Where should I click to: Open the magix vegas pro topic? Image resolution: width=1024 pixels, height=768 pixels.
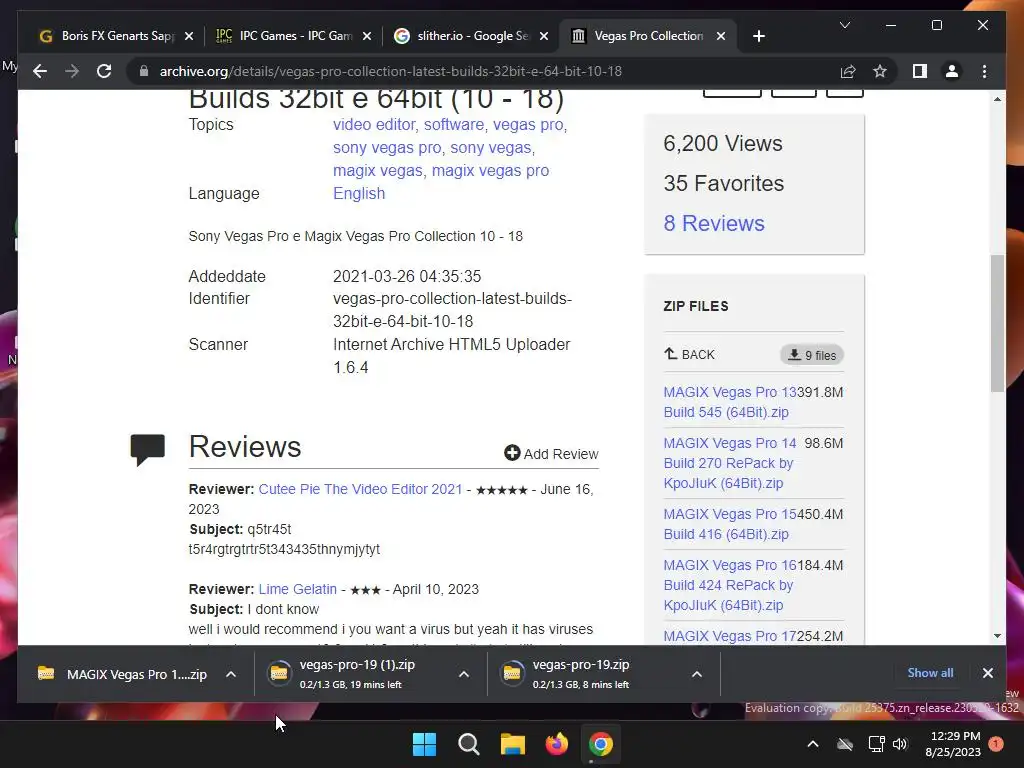click(490, 170)
